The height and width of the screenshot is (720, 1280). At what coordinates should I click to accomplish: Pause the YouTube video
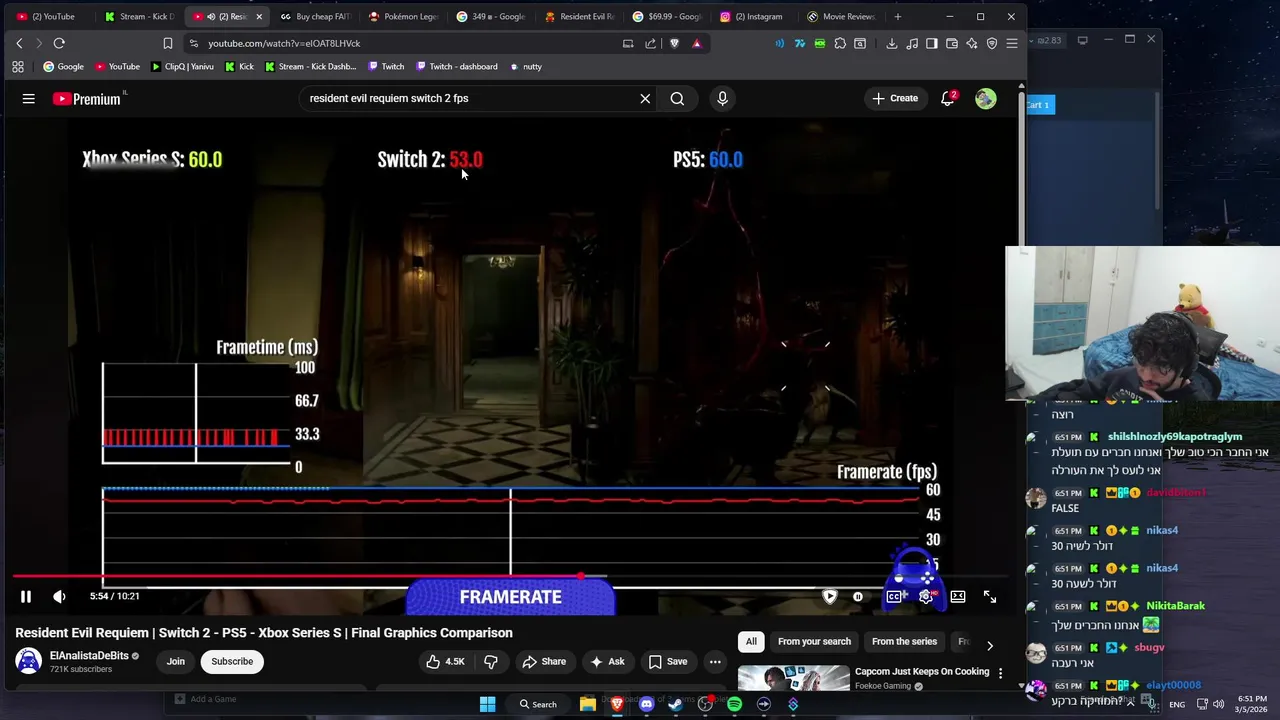(26, 597)
